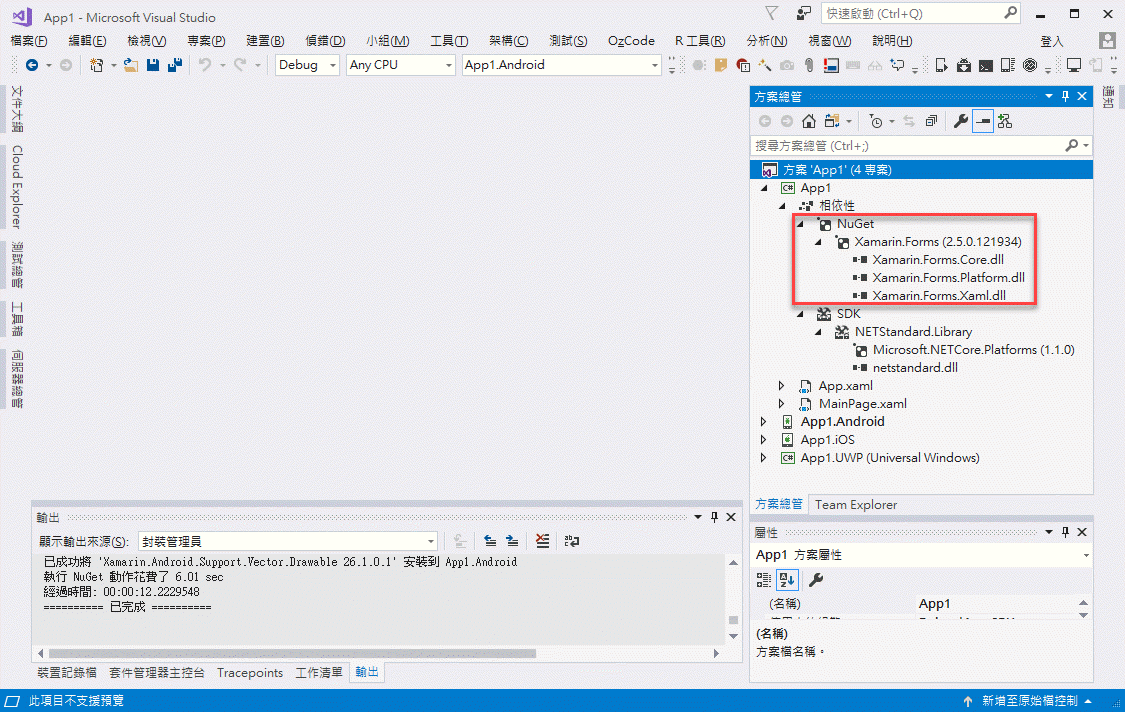
Task: Click the Home icon in Solution Explorer
Action: click(x=809, y=121)
